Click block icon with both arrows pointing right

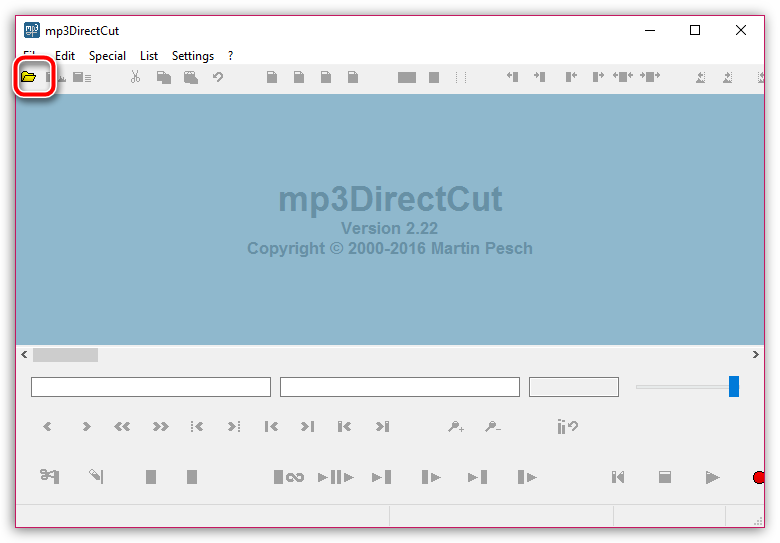[650, 77]
